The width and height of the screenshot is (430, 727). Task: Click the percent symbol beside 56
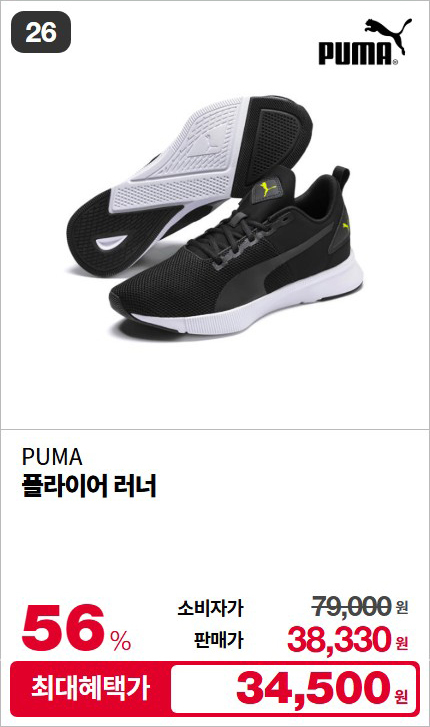tap(121, 640)
